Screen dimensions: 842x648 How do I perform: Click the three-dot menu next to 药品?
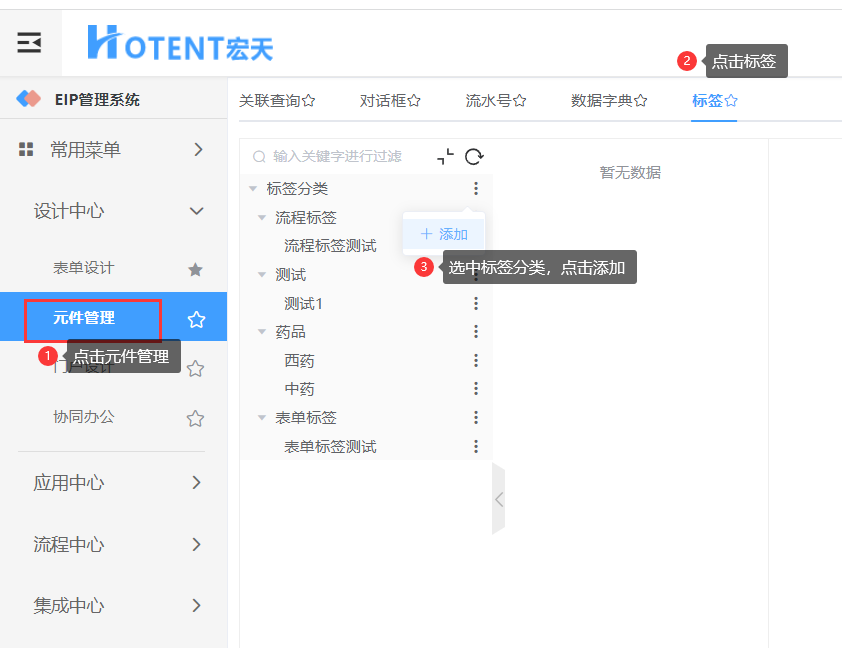[476, 332]
